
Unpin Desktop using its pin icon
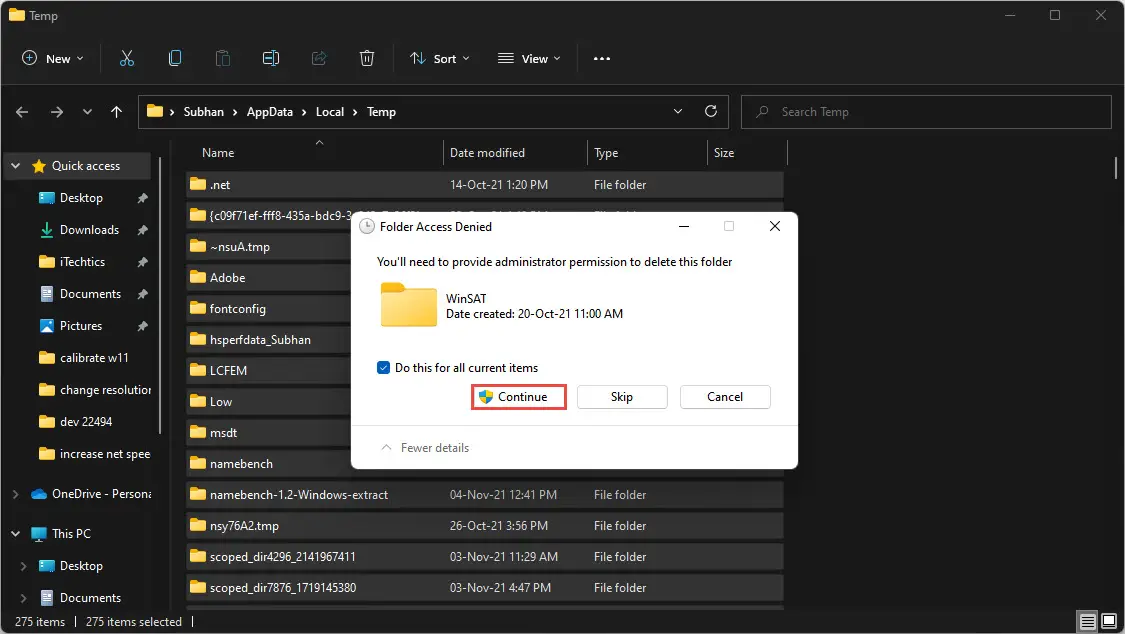142,198
